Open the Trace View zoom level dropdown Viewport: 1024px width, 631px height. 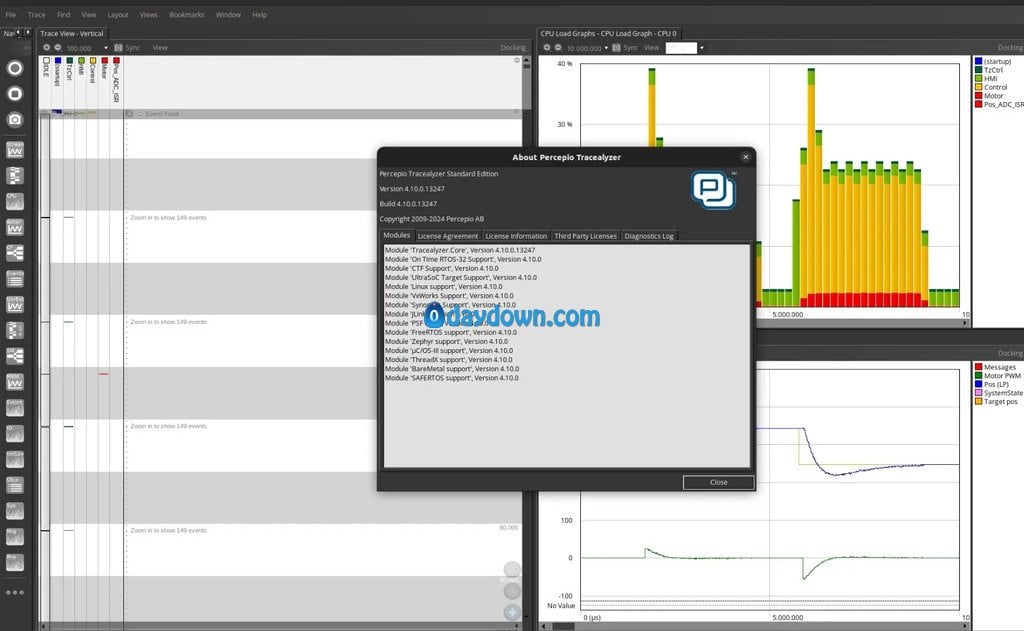106,48
